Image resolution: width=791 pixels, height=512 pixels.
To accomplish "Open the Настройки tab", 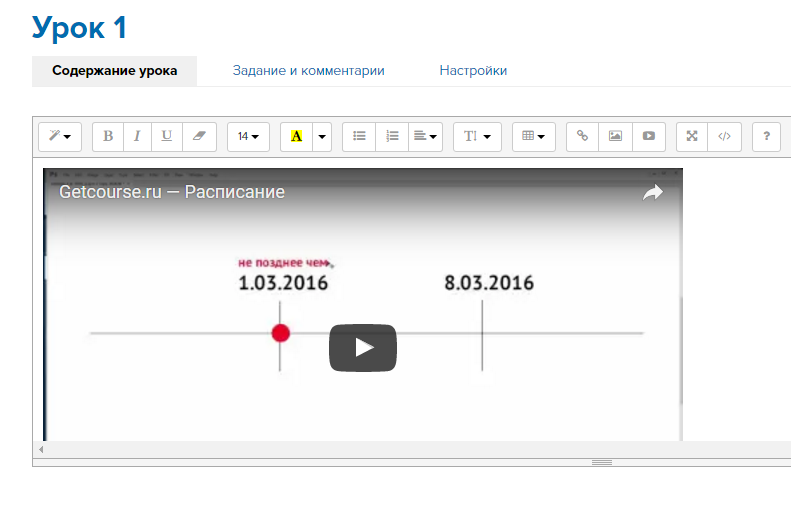I will [x=473, y=71].
